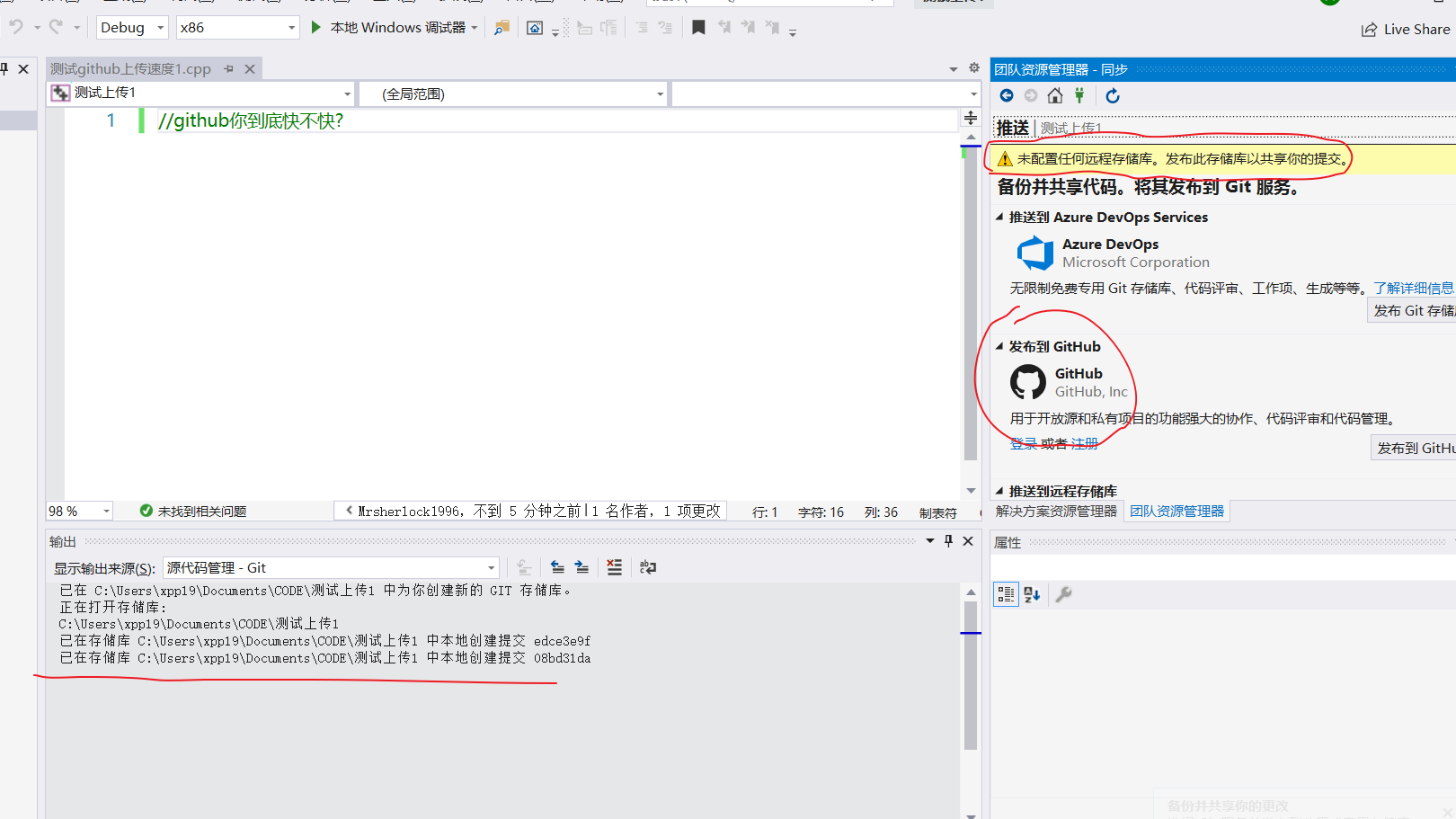Open the (全局范围) scope dropdown
This screenshot has height=819, width=1456.
click(x=512, y=93)
